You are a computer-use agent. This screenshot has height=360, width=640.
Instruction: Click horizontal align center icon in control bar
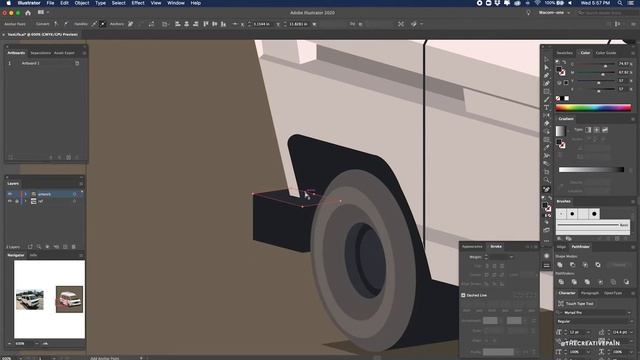point(187,24)
